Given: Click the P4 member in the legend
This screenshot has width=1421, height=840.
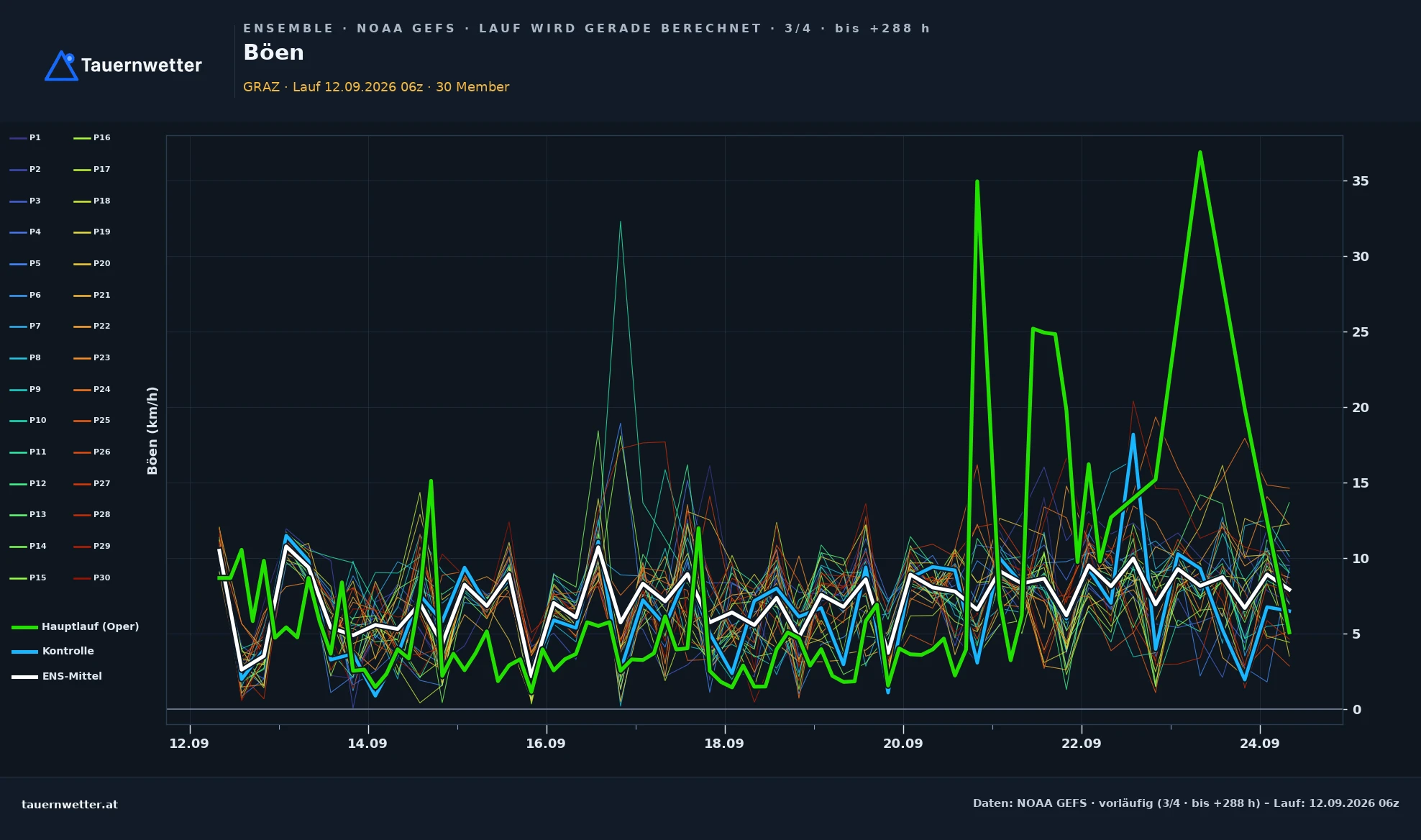Looking at the screenshot, I should point(25,232).
